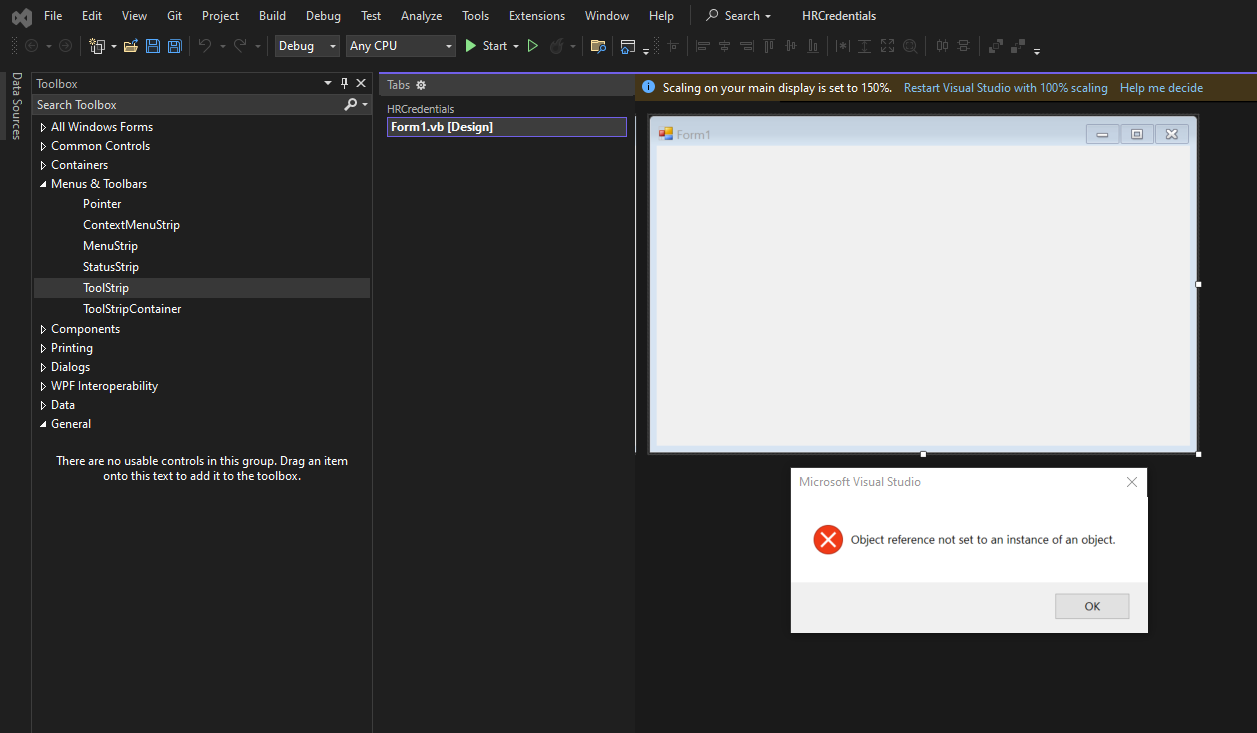Click the Size to Grid magnifier icon
Screen dimensions: 1257x733
tap(910, 46)
